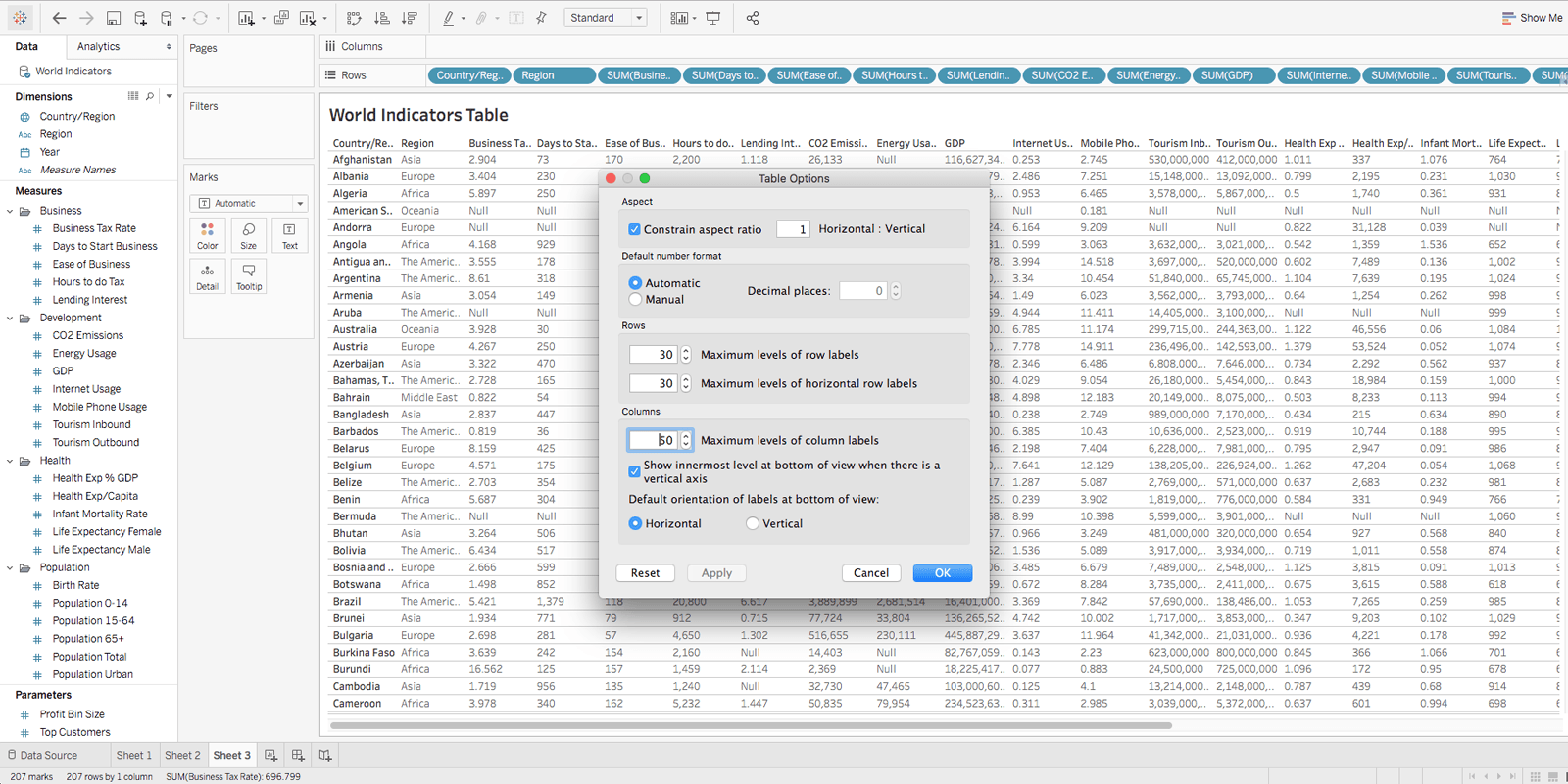Switch to the Data pane tab
The image size is (1568, 784).
coord(26,46)
